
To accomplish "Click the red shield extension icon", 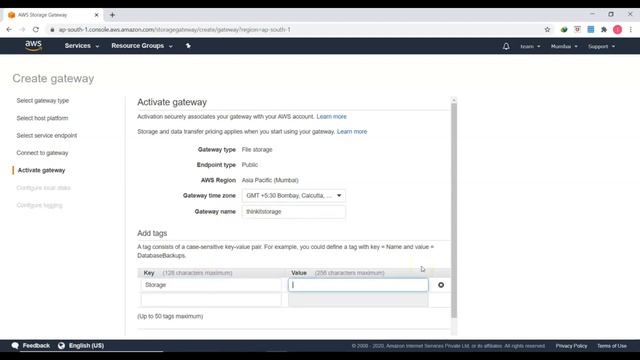I will pyautogui.click(x=577, y=29).
